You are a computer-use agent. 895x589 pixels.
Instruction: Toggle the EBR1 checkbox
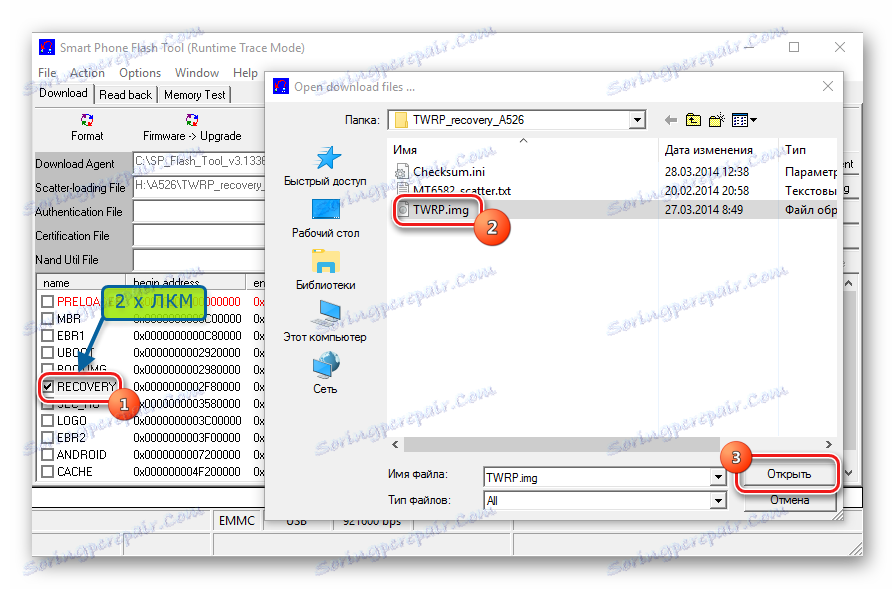[x=47, y=336]
